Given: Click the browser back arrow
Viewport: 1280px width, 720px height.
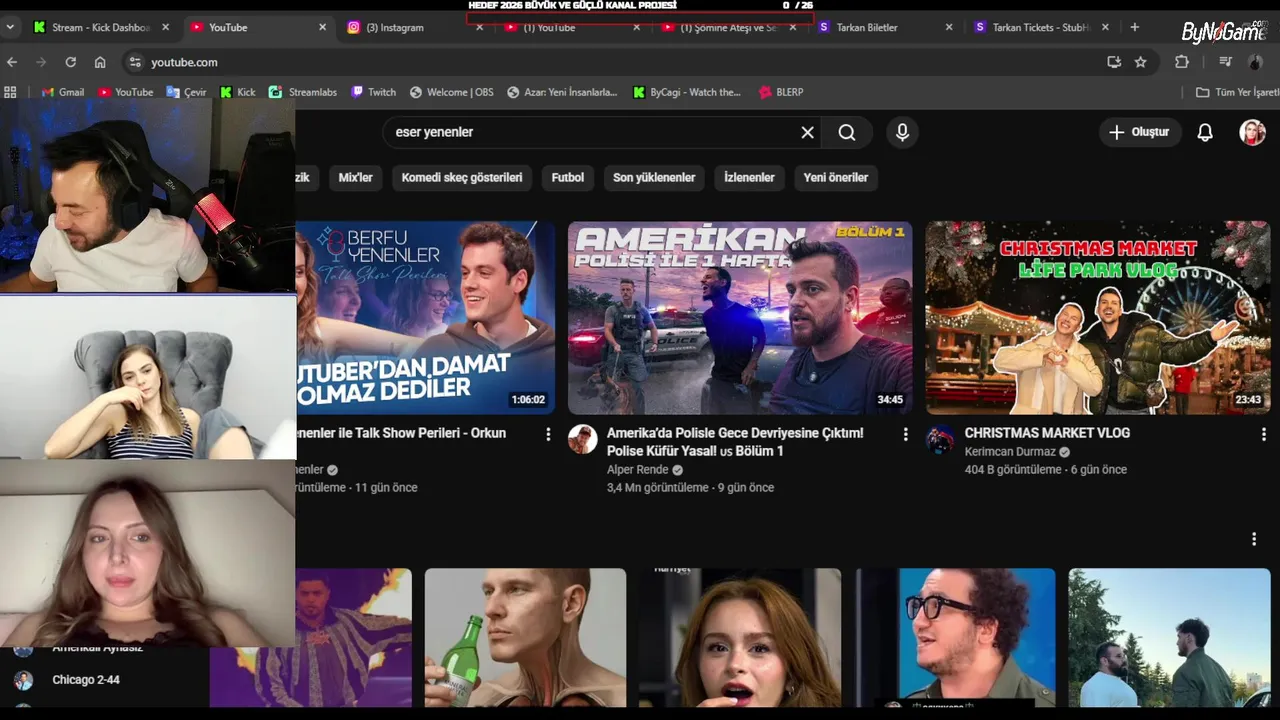Looking at the screenshot, I should [x=12, y=62].
